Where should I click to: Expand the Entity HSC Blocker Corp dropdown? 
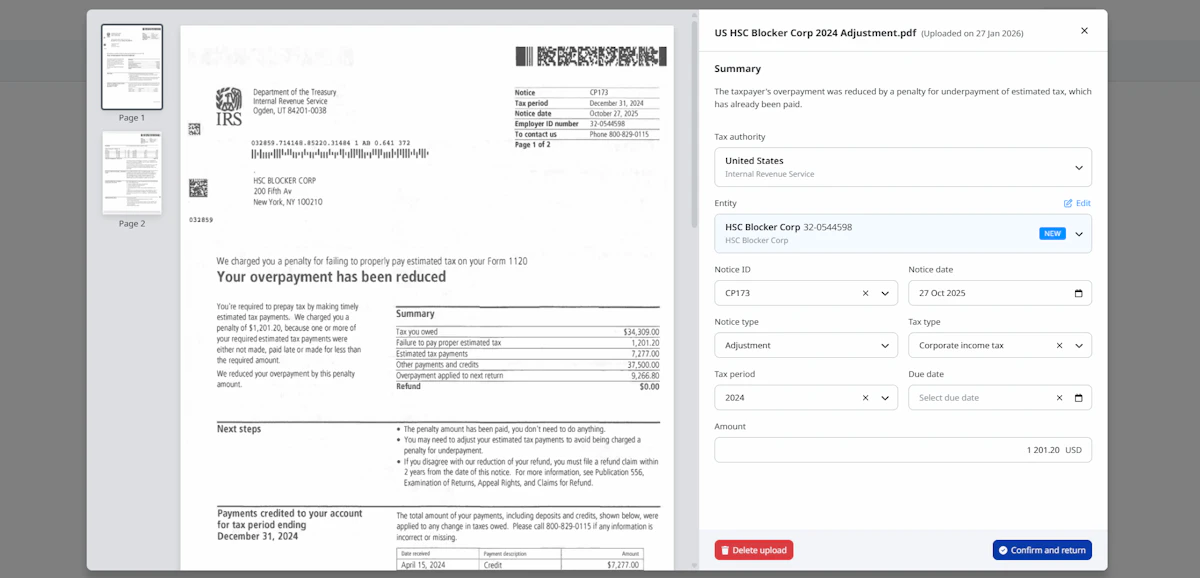[1079, 234]
